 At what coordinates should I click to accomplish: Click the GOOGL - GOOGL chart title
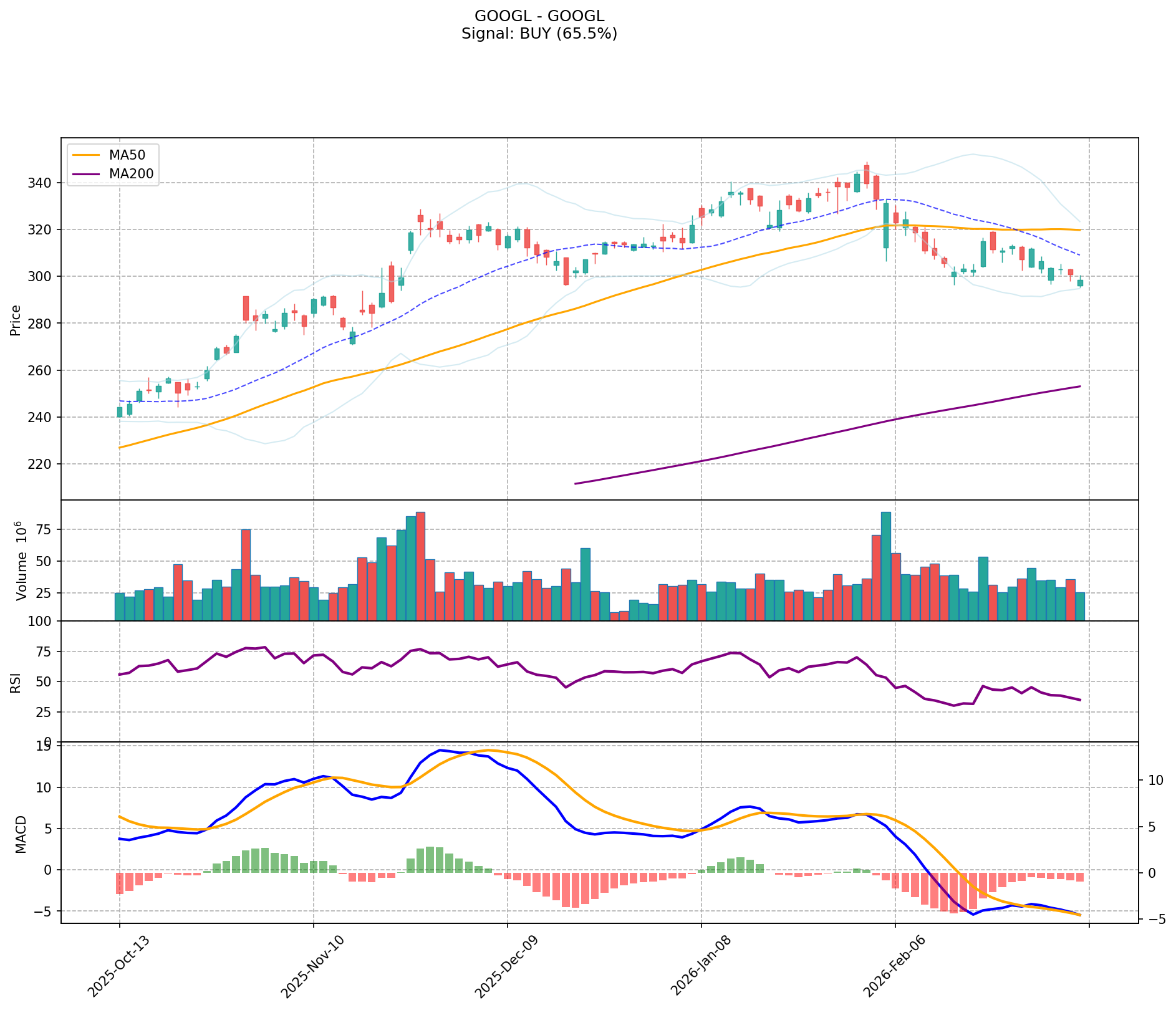point(539,16)
